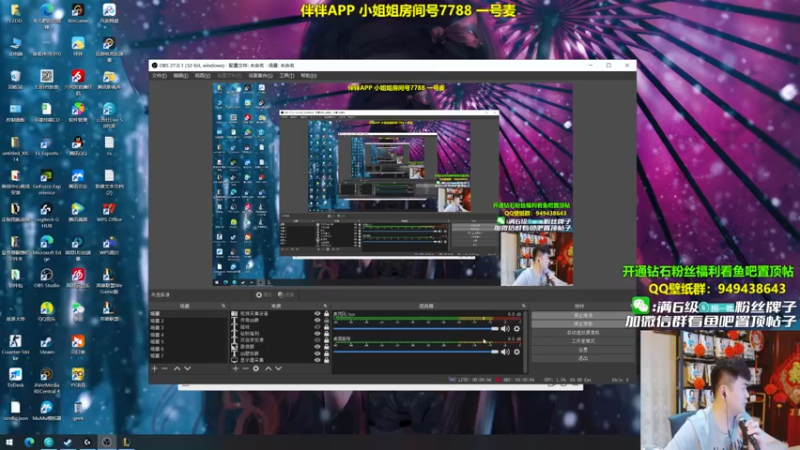Viewport: 800px width, 450px height.
Task: Mute the 麦克风/Aux speaker icon
Action: (x=505, y=329)
